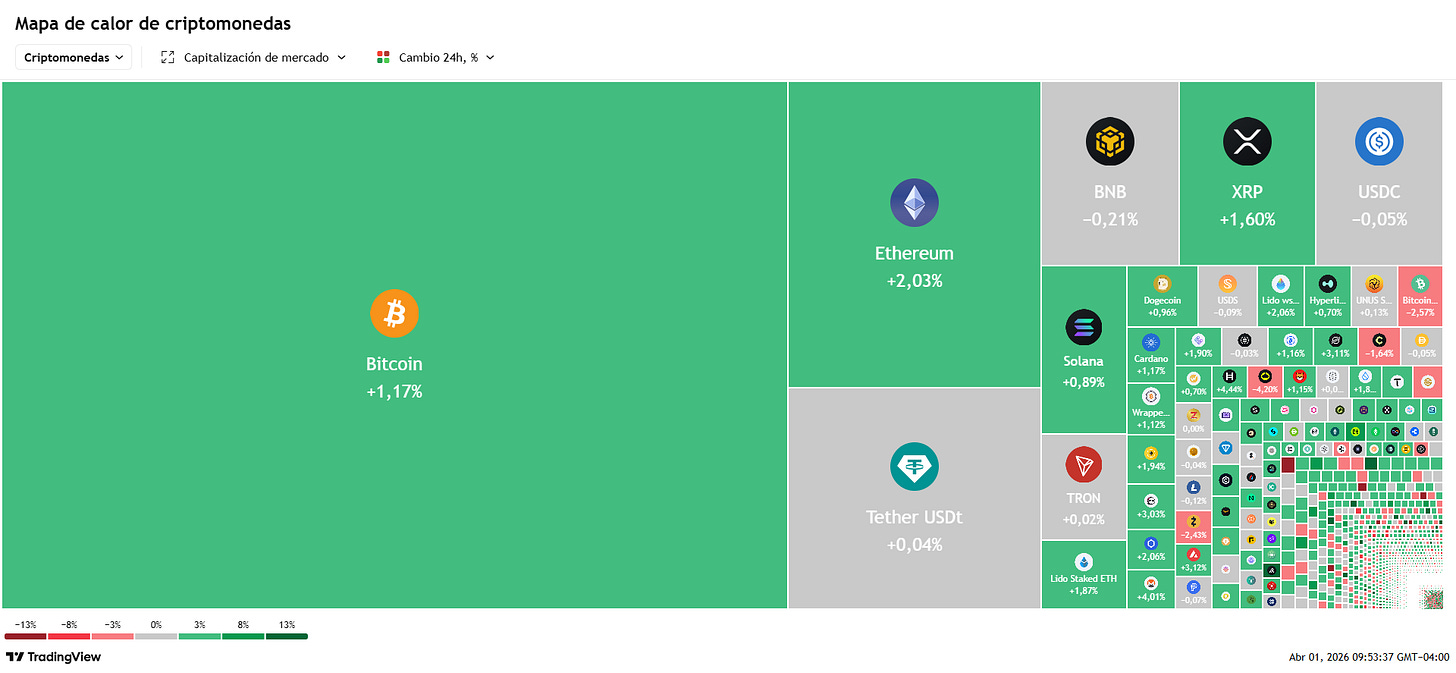Image resolution: width=1456 pixels, height=673 pixels.
Task: Open the Criptomonedas dropdown
Action: (73, 57)
